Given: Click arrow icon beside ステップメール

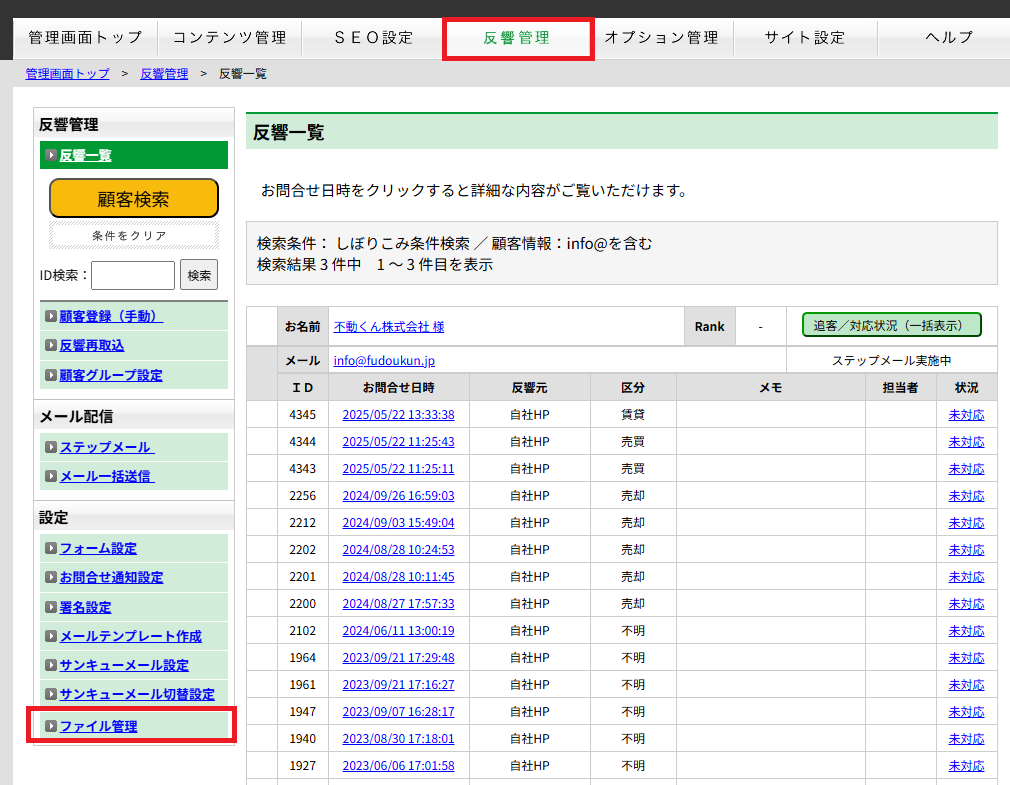Looking at the screenshot, I should point(51,447).
